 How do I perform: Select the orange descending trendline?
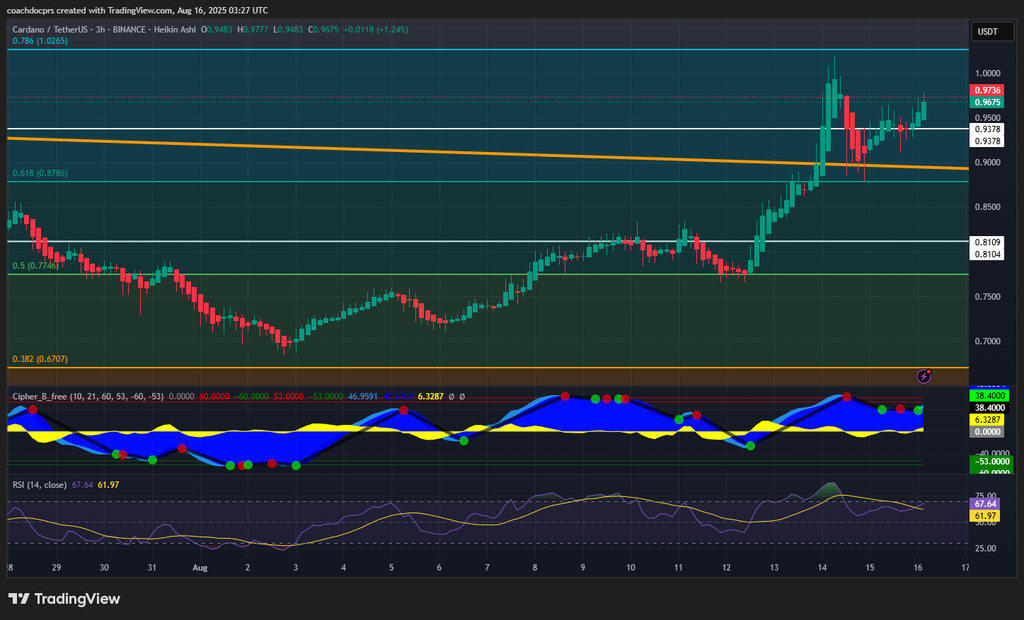click(x=400, y=150)
